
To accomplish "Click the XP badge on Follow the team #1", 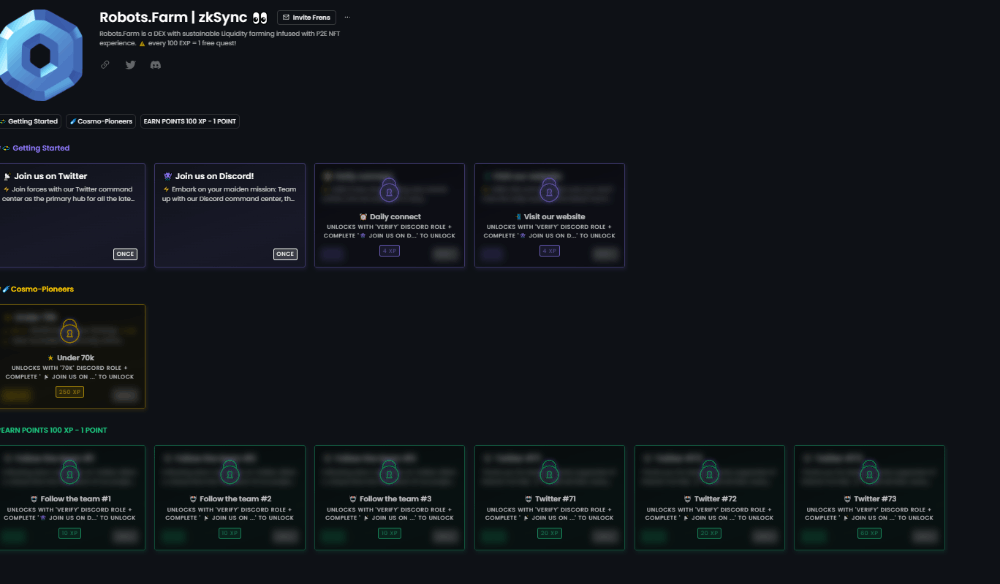I will 70,533.
